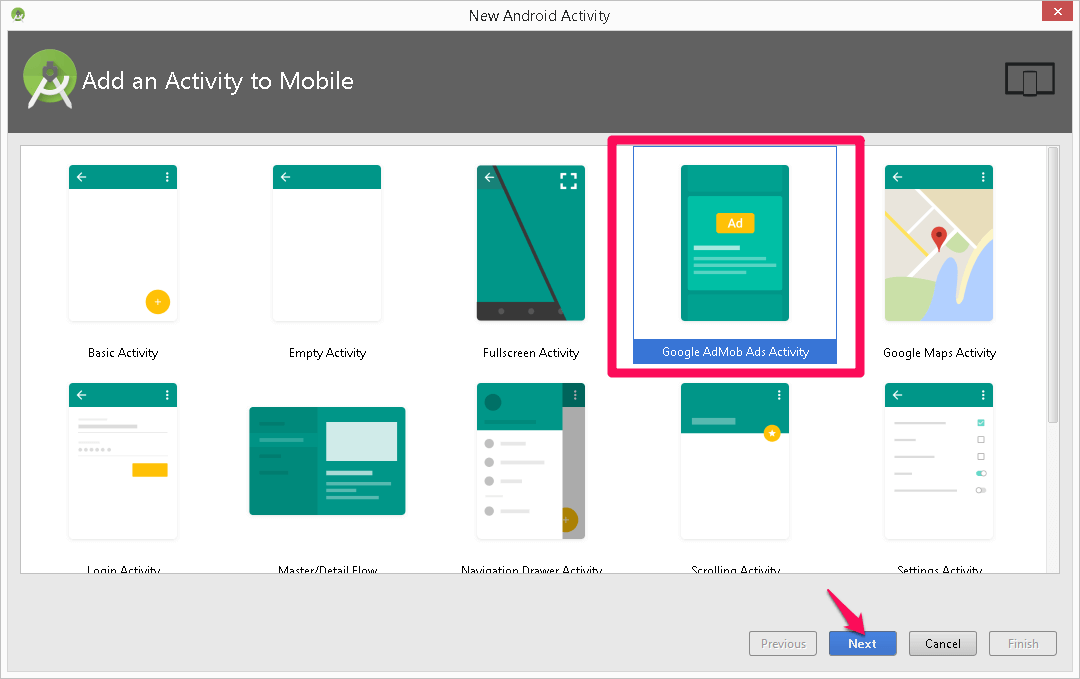The height and width of the screenshot is (679, 1080).
Task: Click the Previous button
Action: 783,643
